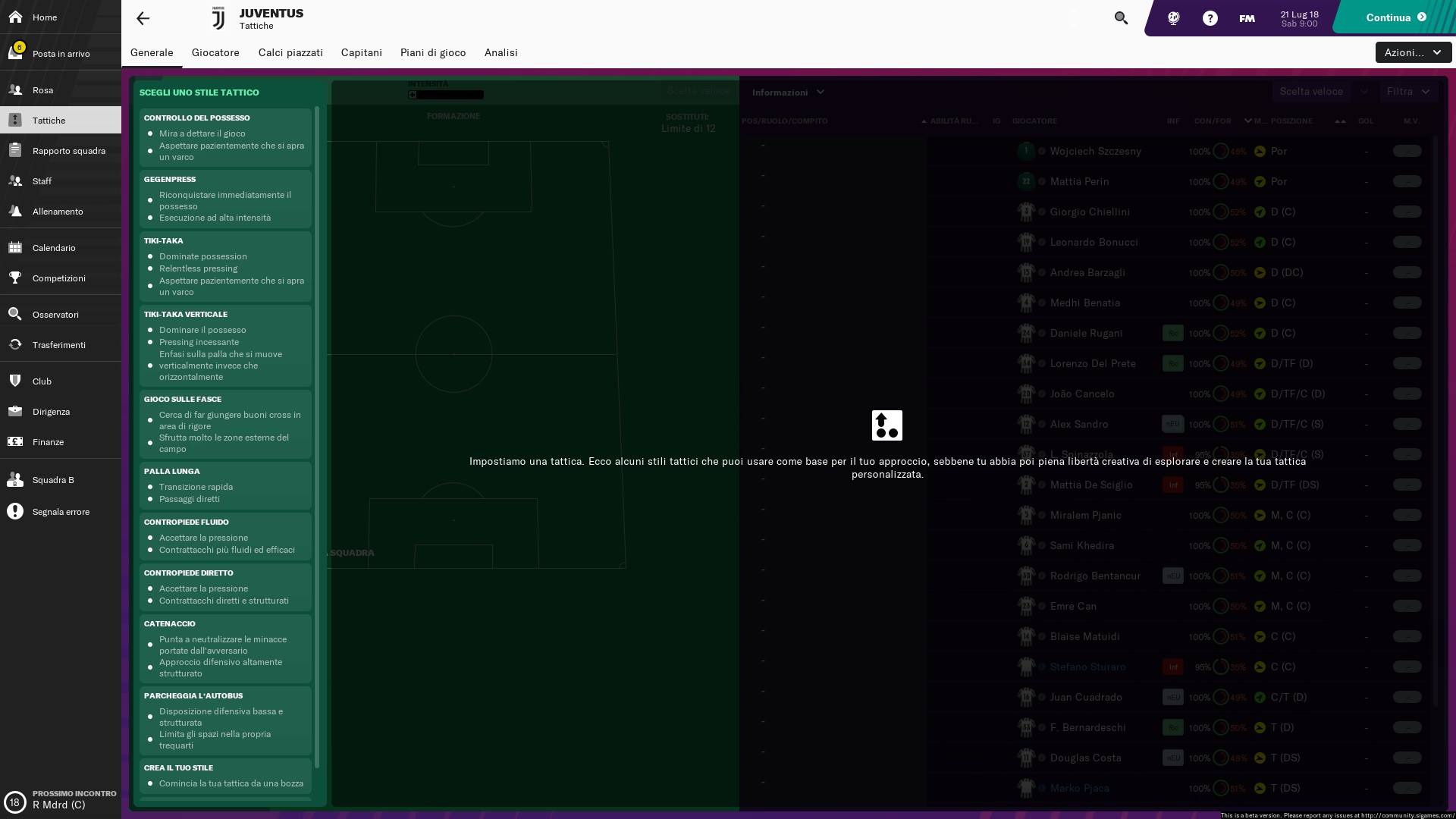Expand the Informazioni view dropdown
Screen dimensions: 1456x819
[788, 92]
